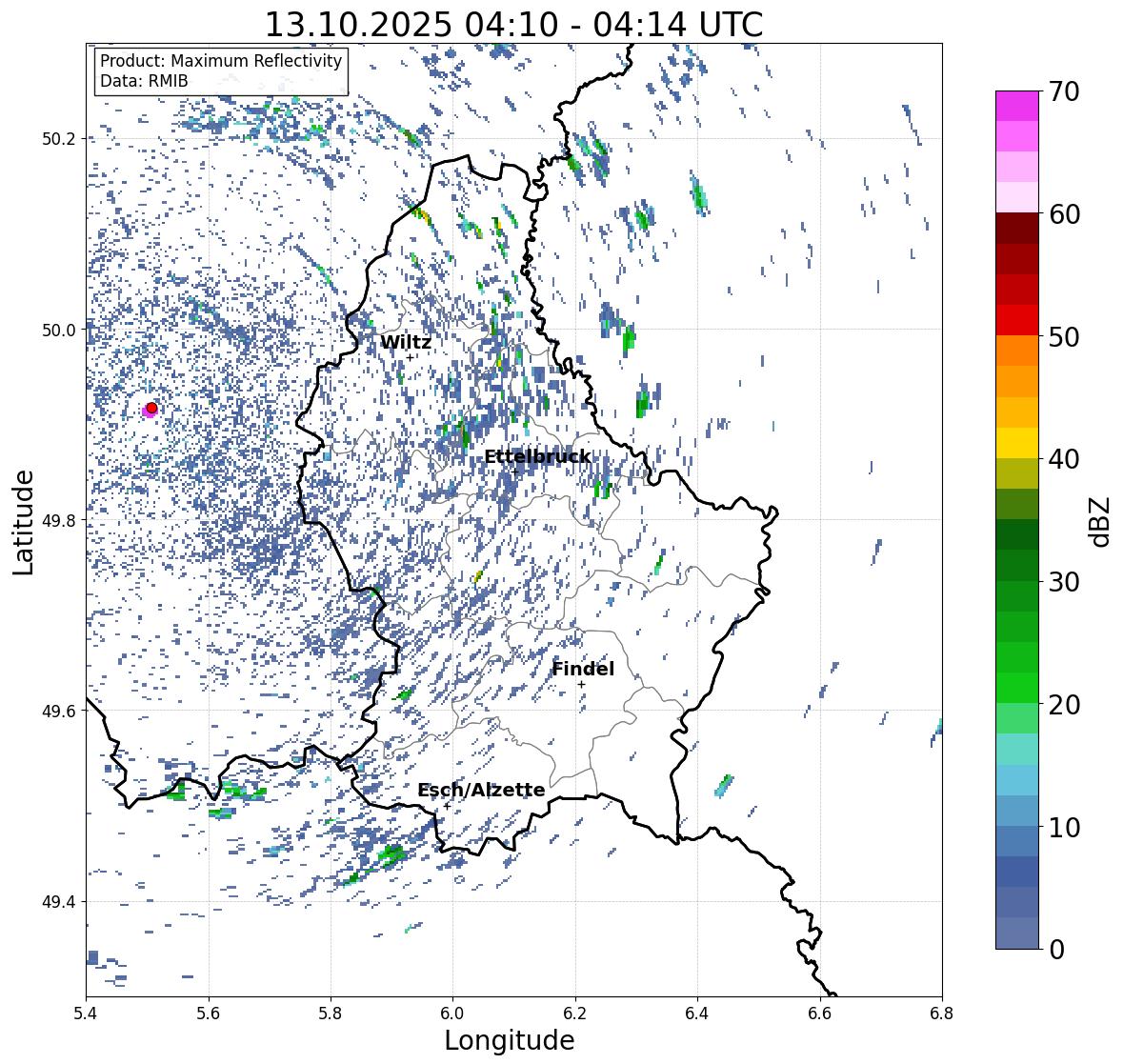Image resolution: width=1123 pixels, height=1064 pixels.
Task: Click the 6.0 longitude tick label
Action: [452, 1013]
